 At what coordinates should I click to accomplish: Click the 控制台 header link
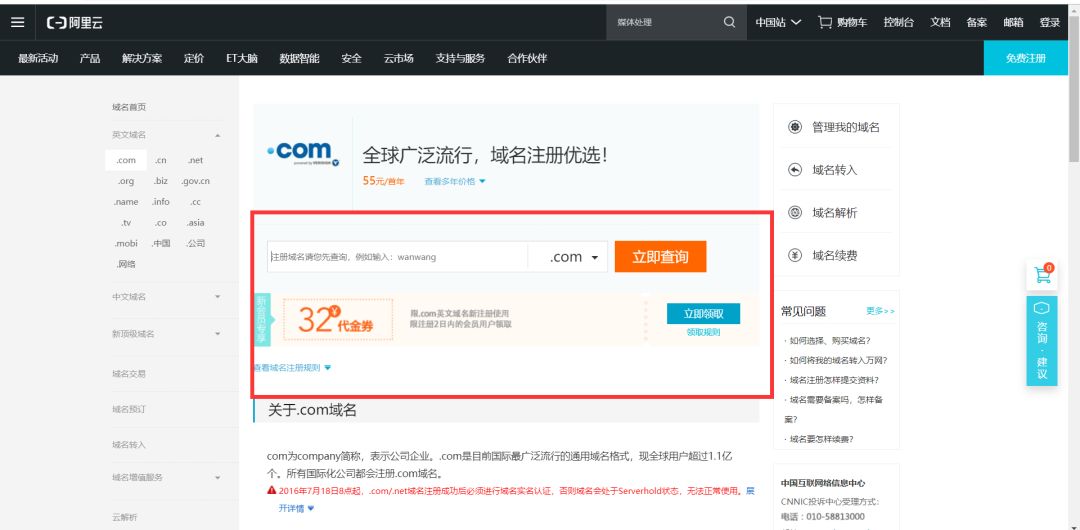tap(899, 22)
